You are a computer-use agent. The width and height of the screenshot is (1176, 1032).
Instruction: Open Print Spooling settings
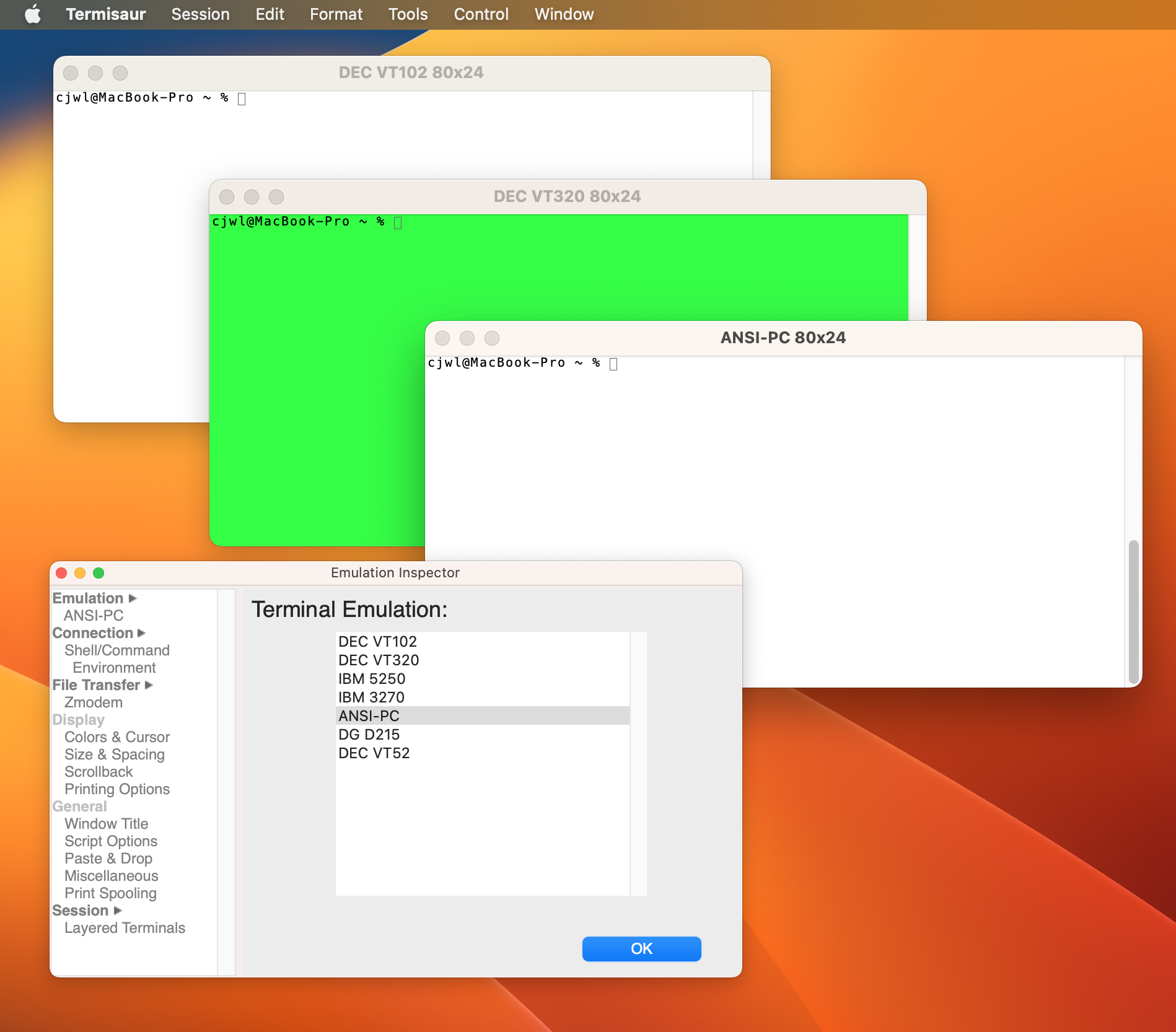point(110,893)
